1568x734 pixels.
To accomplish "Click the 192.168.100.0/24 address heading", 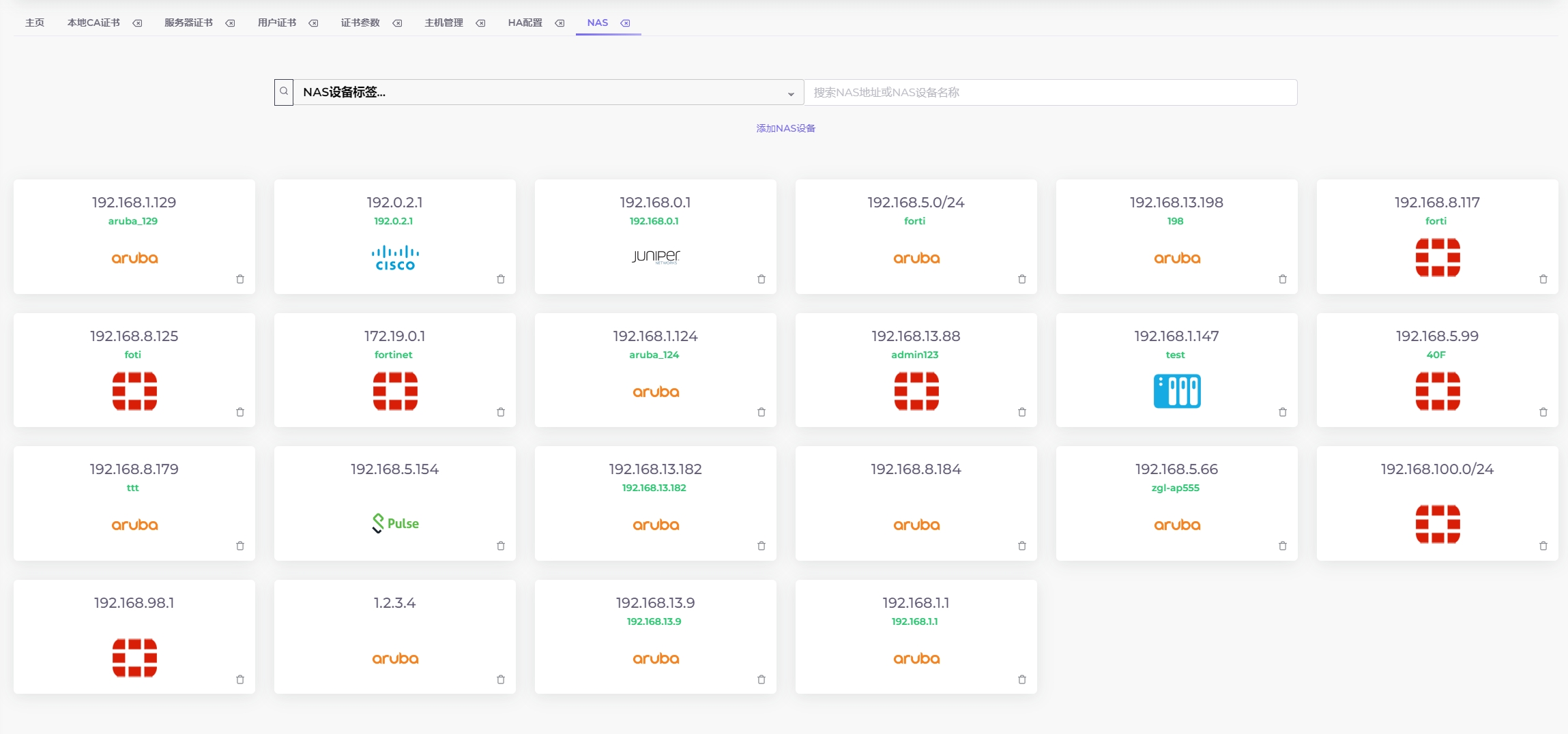I will tap(1437, 469).
